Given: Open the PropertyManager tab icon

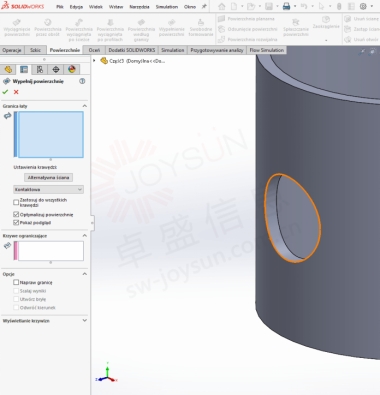Looking at the screenshot, I should 24,69.
